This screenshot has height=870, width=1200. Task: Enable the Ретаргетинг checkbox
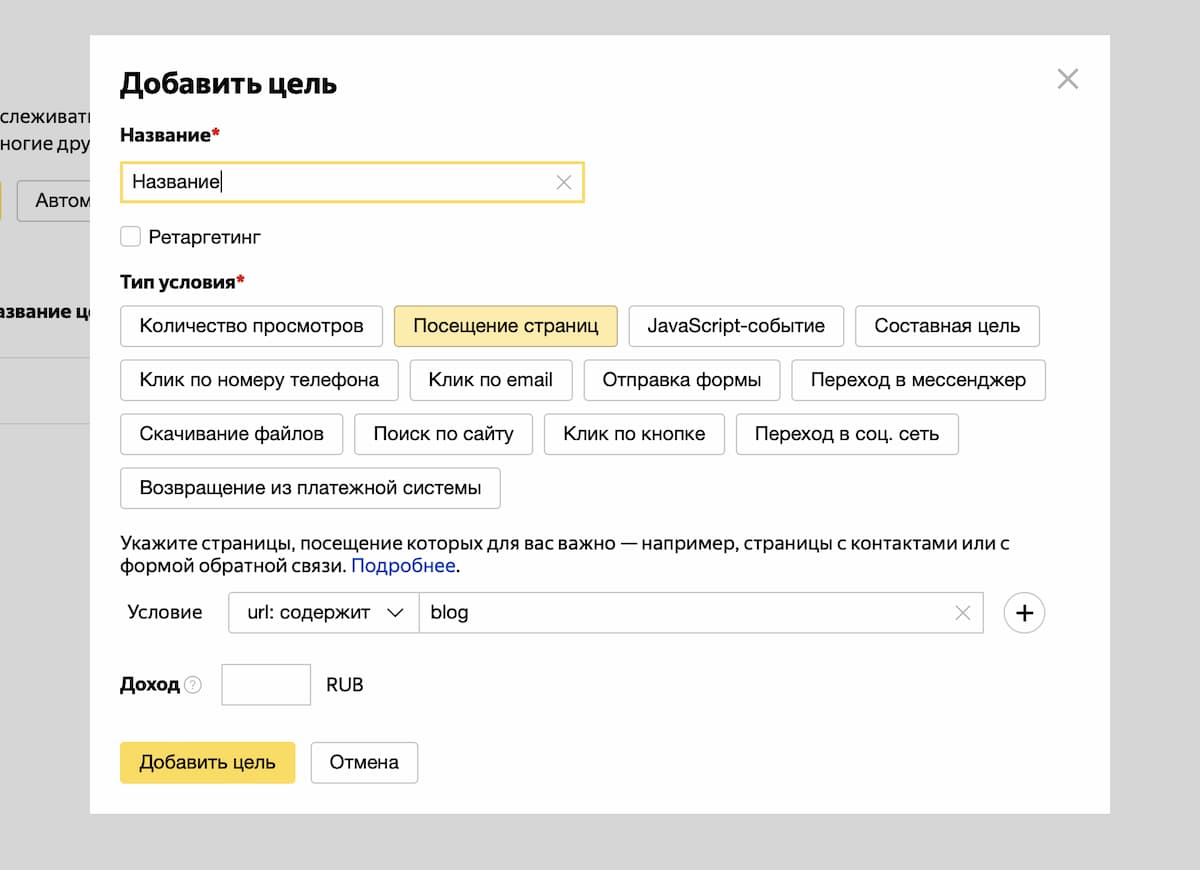(130, 237)
